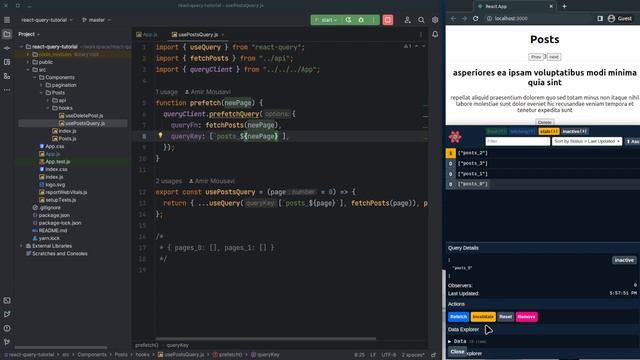Select the ["posts_2"] query row
The image size is (640, 360).
point(543,153)
